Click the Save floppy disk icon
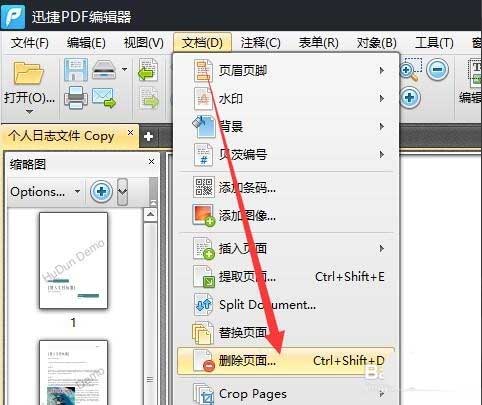 (x=76, y=70)
